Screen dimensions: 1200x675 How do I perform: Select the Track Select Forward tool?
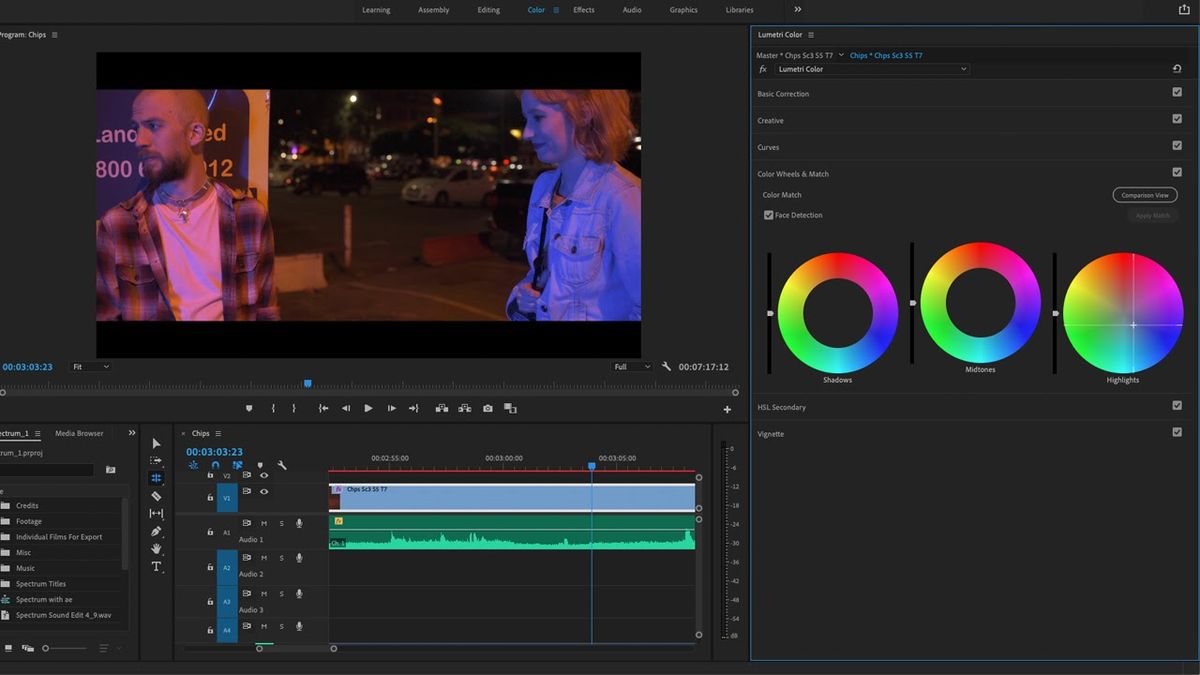pos(156,461)
